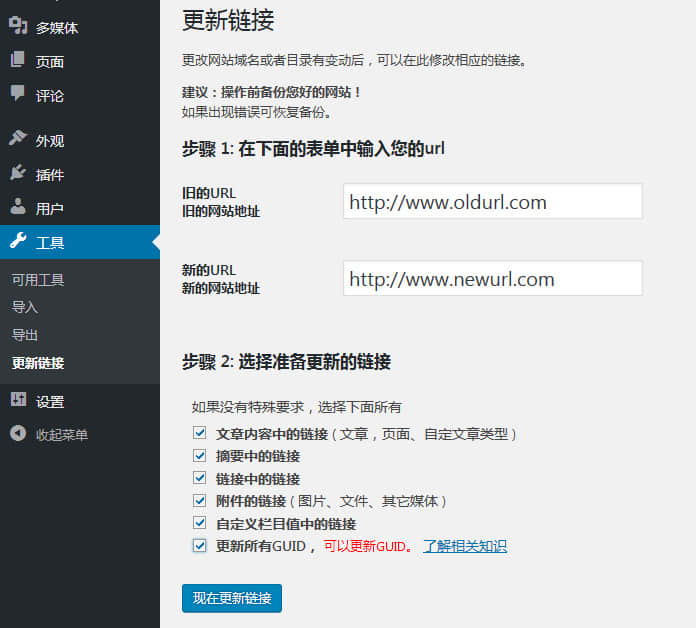The width and height of the screenshot is (696, 628).
Task: Go to 导出 submenu
Action: tap(25, 335)
